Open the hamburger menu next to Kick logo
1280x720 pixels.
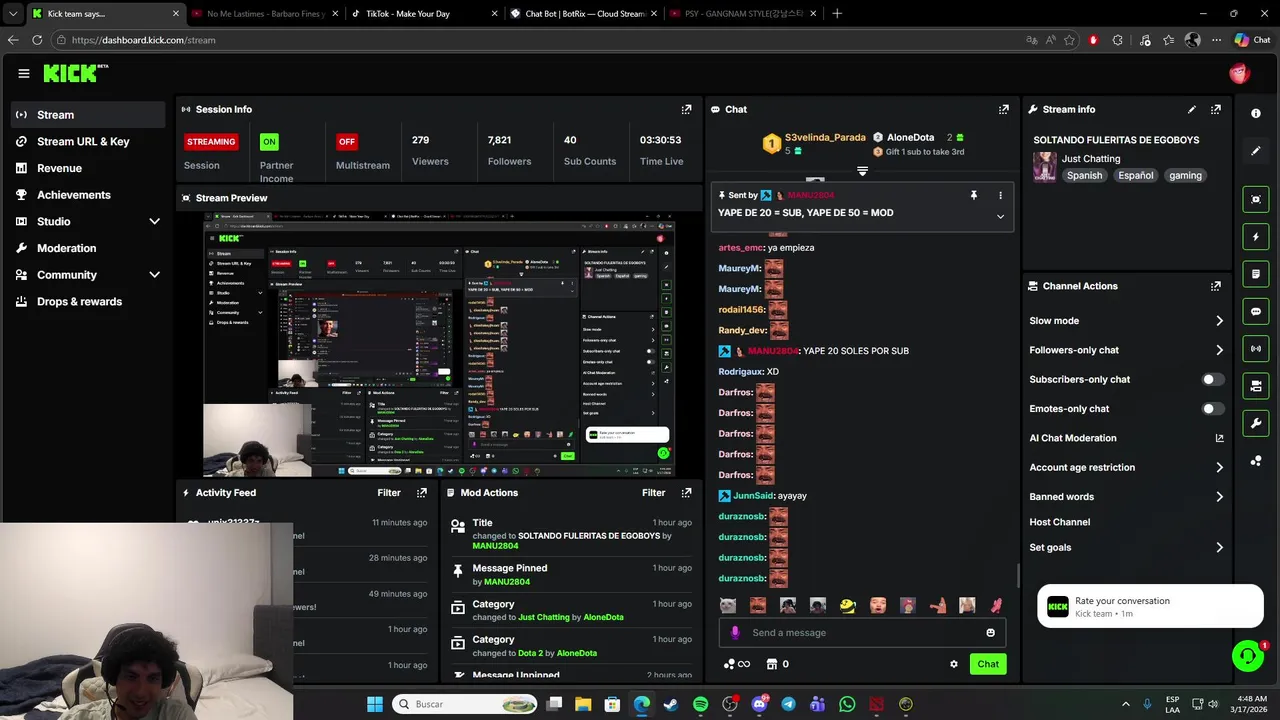(23, 73)
